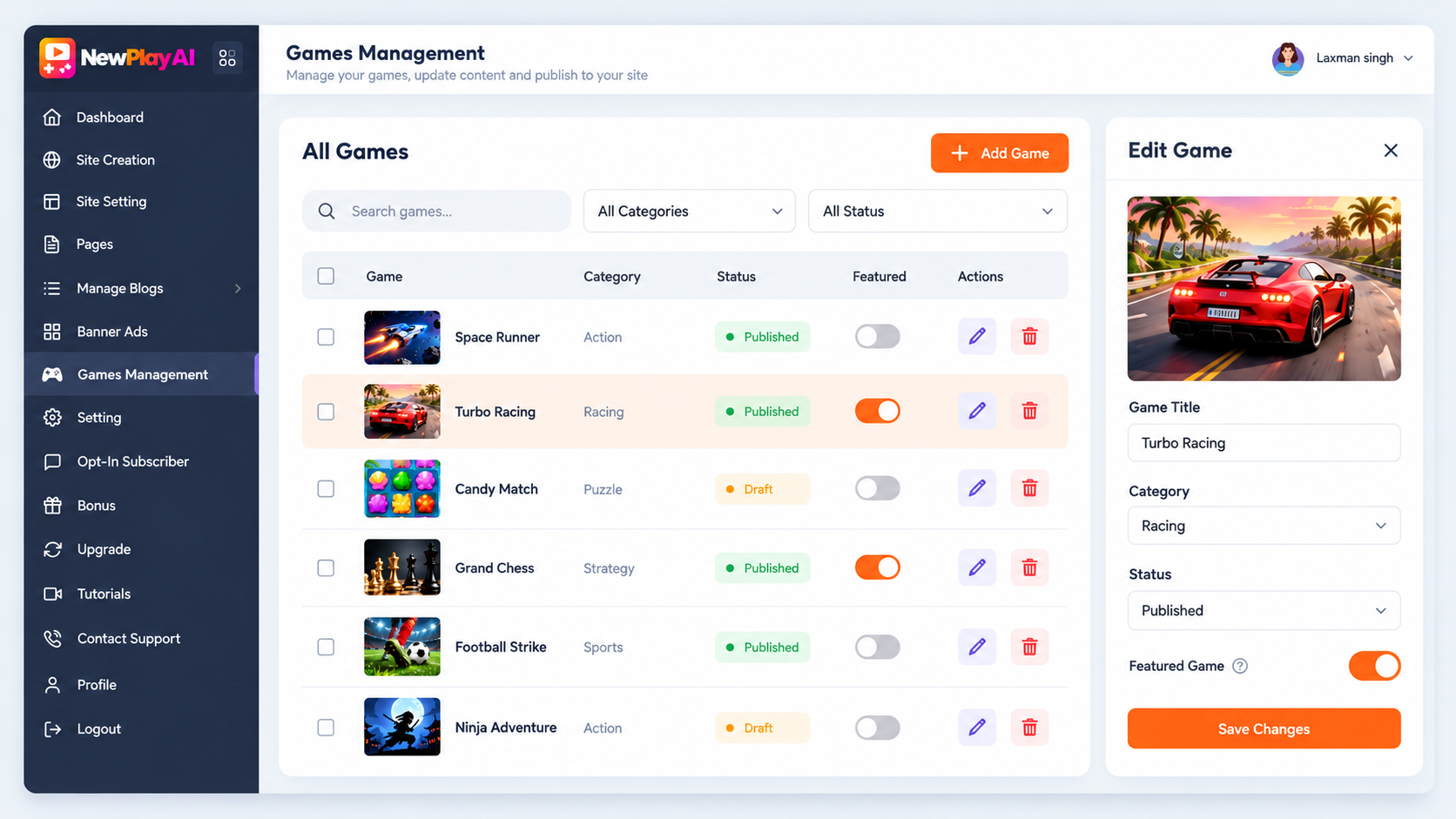Image resolution: width=1456 pixels, height=819 pixels.
Task: Click the Add Game button
Action: 1000,153
